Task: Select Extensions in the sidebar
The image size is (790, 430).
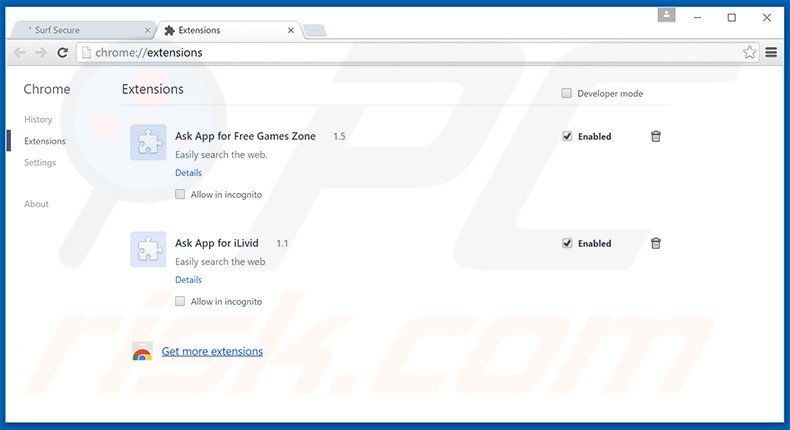Action: point(45,141)
